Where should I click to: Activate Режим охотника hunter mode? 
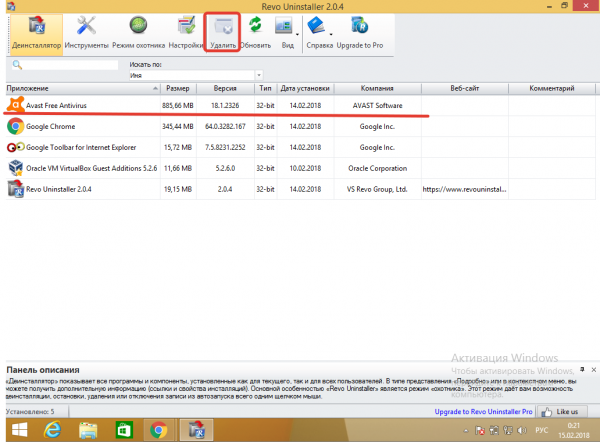pyautogui.click(x=138, y=26)
